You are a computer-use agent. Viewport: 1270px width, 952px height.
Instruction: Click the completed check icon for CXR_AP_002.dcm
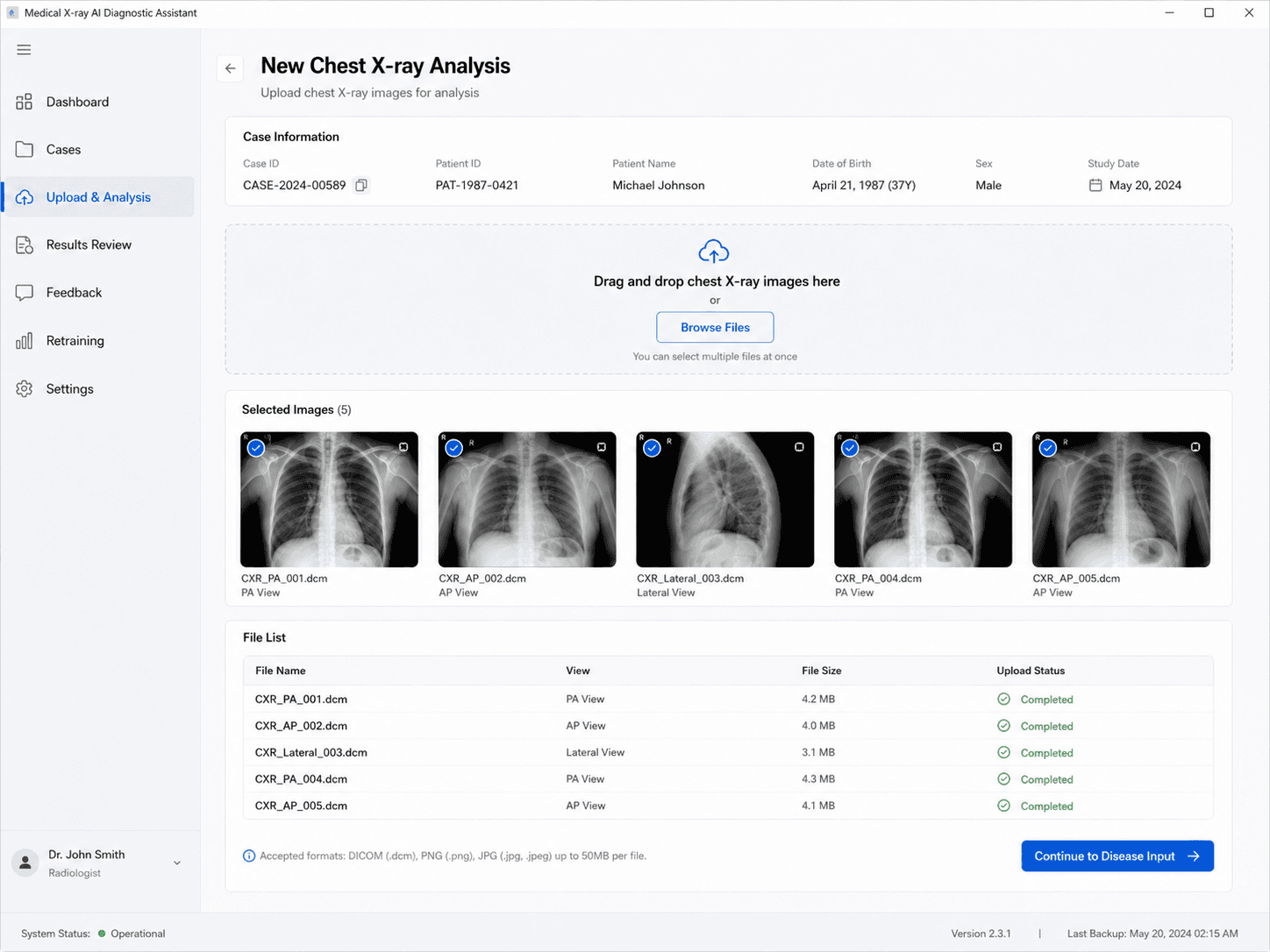tap(1003, 726)
